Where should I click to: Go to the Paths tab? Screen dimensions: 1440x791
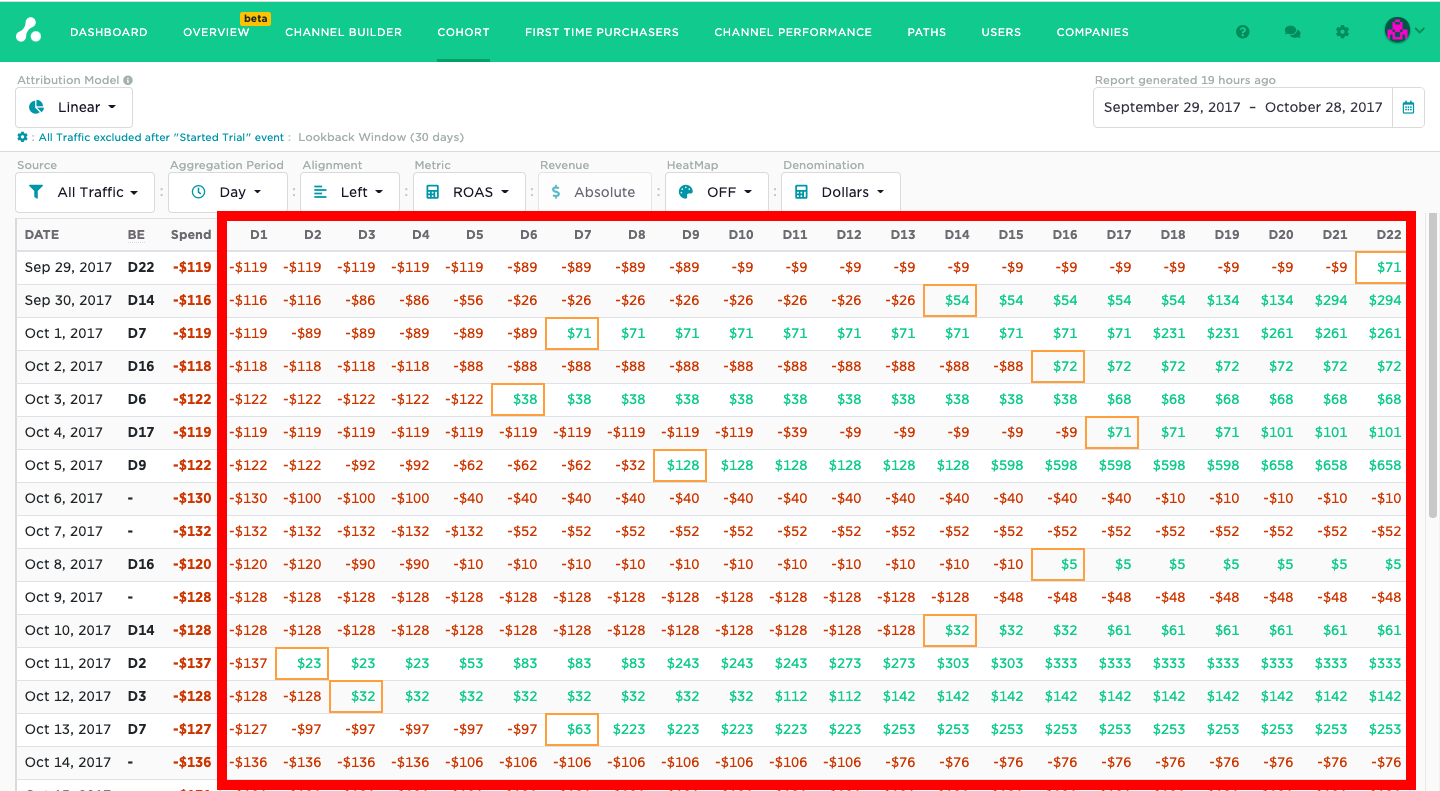[927, 32]
